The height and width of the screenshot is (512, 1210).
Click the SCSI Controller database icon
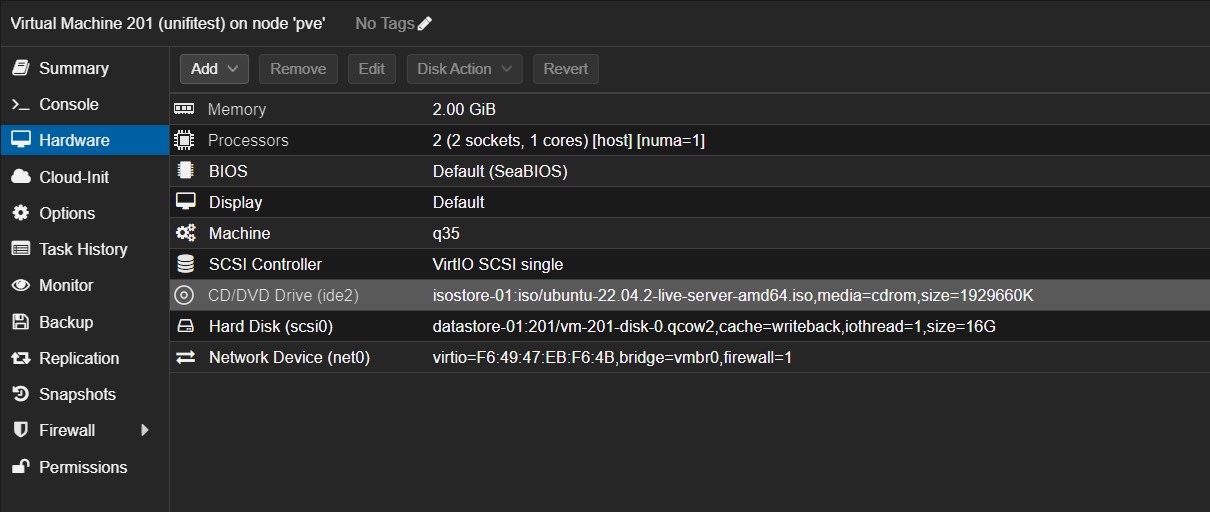click(184, 264)
